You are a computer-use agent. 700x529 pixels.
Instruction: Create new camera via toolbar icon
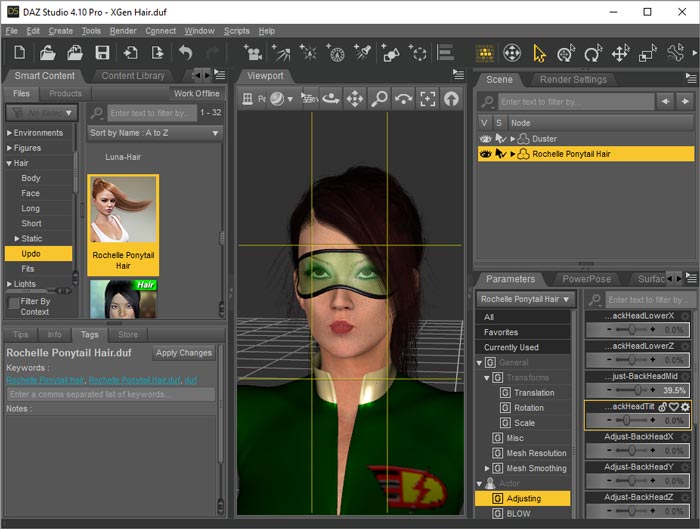point(253,53)
